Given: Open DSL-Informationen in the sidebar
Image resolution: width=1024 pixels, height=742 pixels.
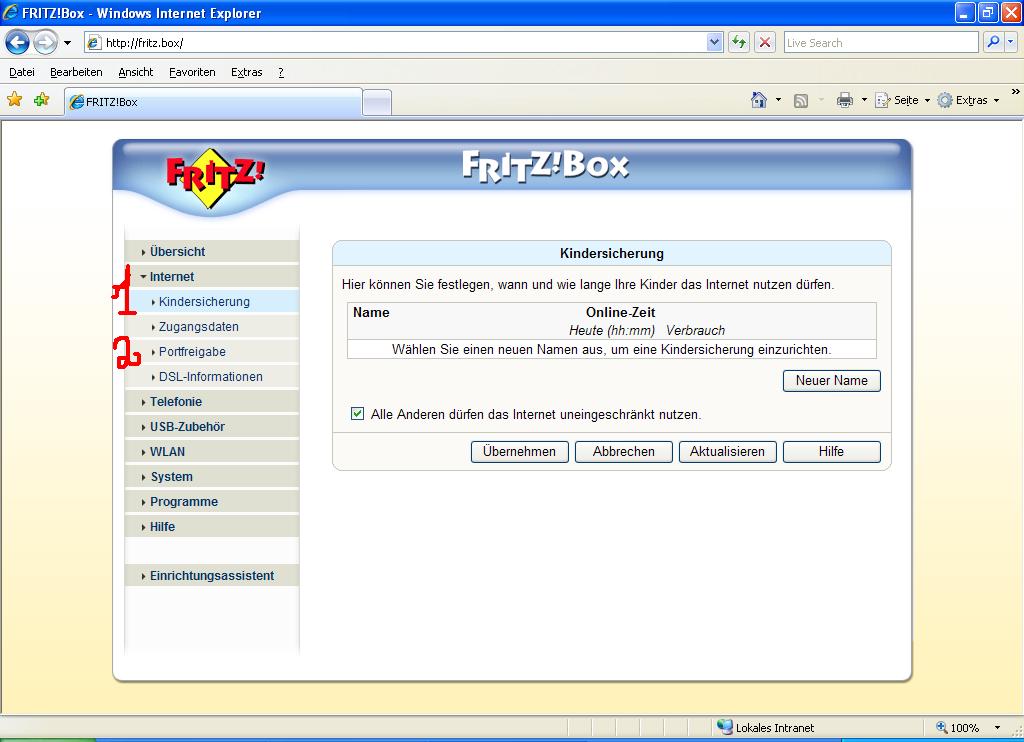Looking at the screenshot, I should (x=212, y=377).
